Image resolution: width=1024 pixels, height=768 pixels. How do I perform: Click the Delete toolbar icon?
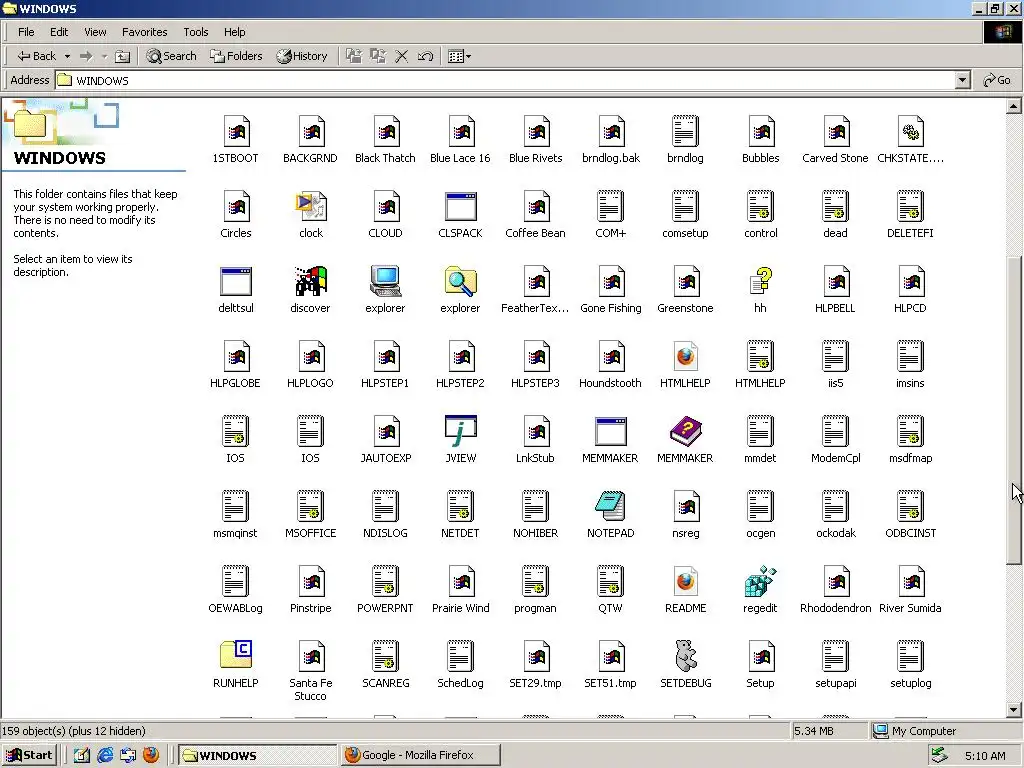pos(402,56)
